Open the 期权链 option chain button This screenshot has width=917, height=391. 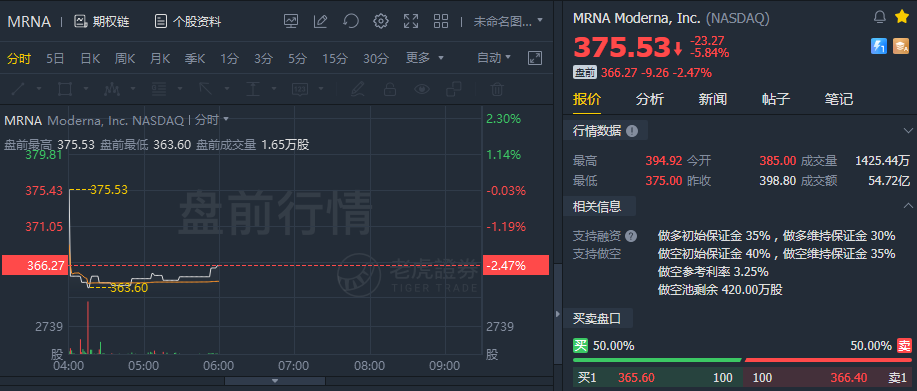(x=102, y=22)
